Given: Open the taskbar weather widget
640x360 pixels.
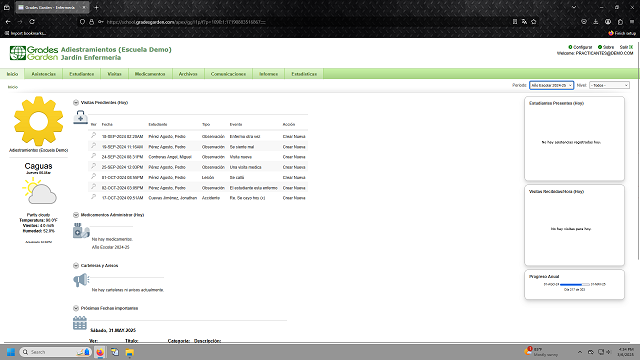Looking at the screenshot, I should pos(541,352).
